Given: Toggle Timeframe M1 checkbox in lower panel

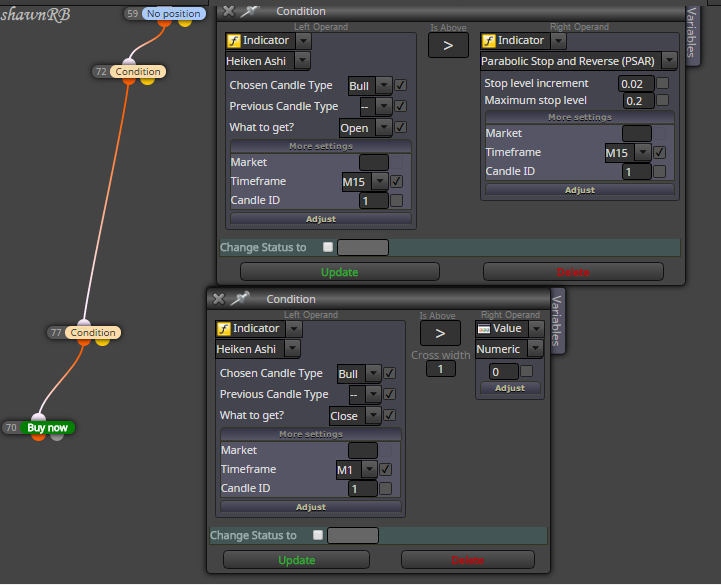Looking at the screenshot, I should click(x=385, y=470).
